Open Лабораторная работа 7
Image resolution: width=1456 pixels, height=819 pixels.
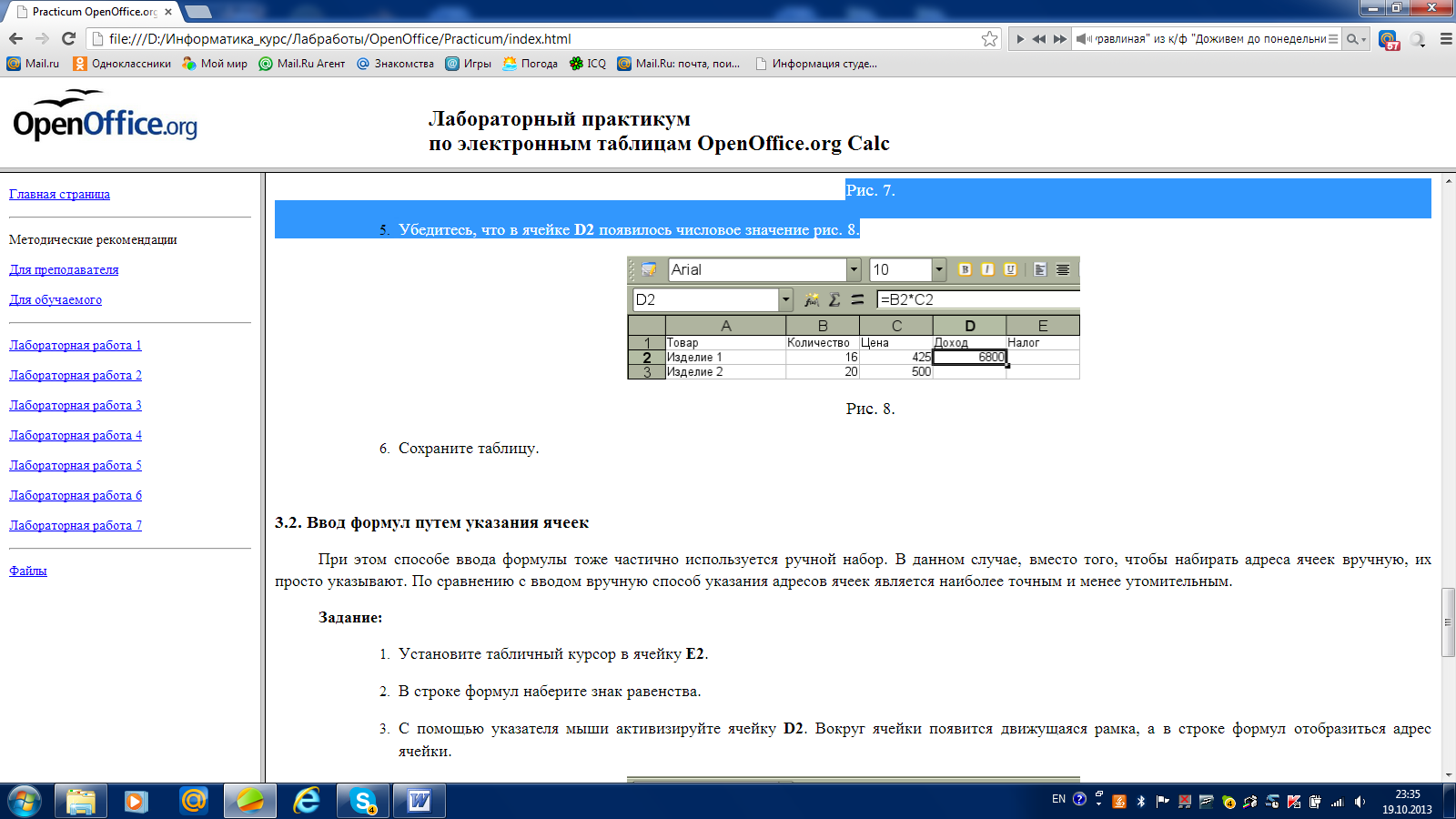click(x=76, y=525)
